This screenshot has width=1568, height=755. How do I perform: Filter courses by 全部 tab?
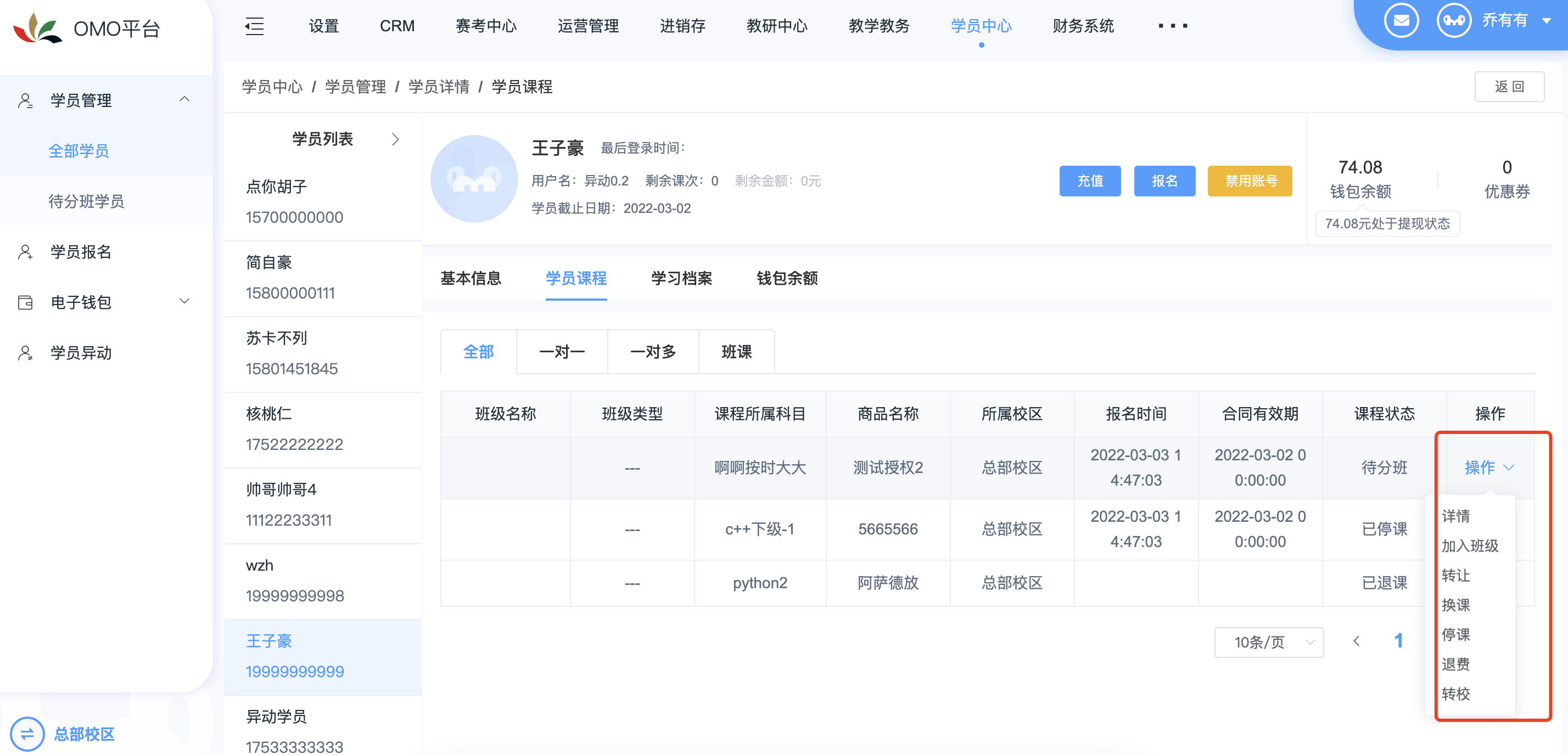tap(478, 352)
